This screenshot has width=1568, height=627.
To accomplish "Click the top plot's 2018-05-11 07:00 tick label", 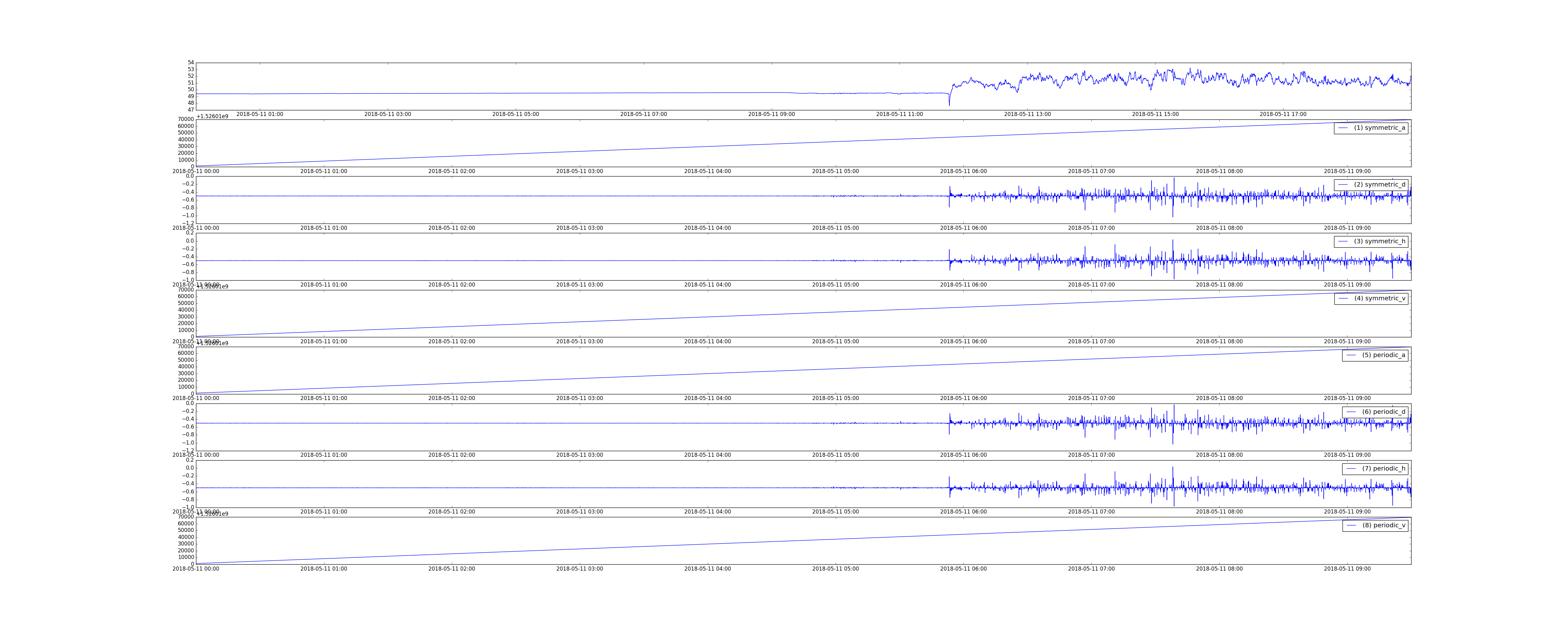I will coord(644,114).
